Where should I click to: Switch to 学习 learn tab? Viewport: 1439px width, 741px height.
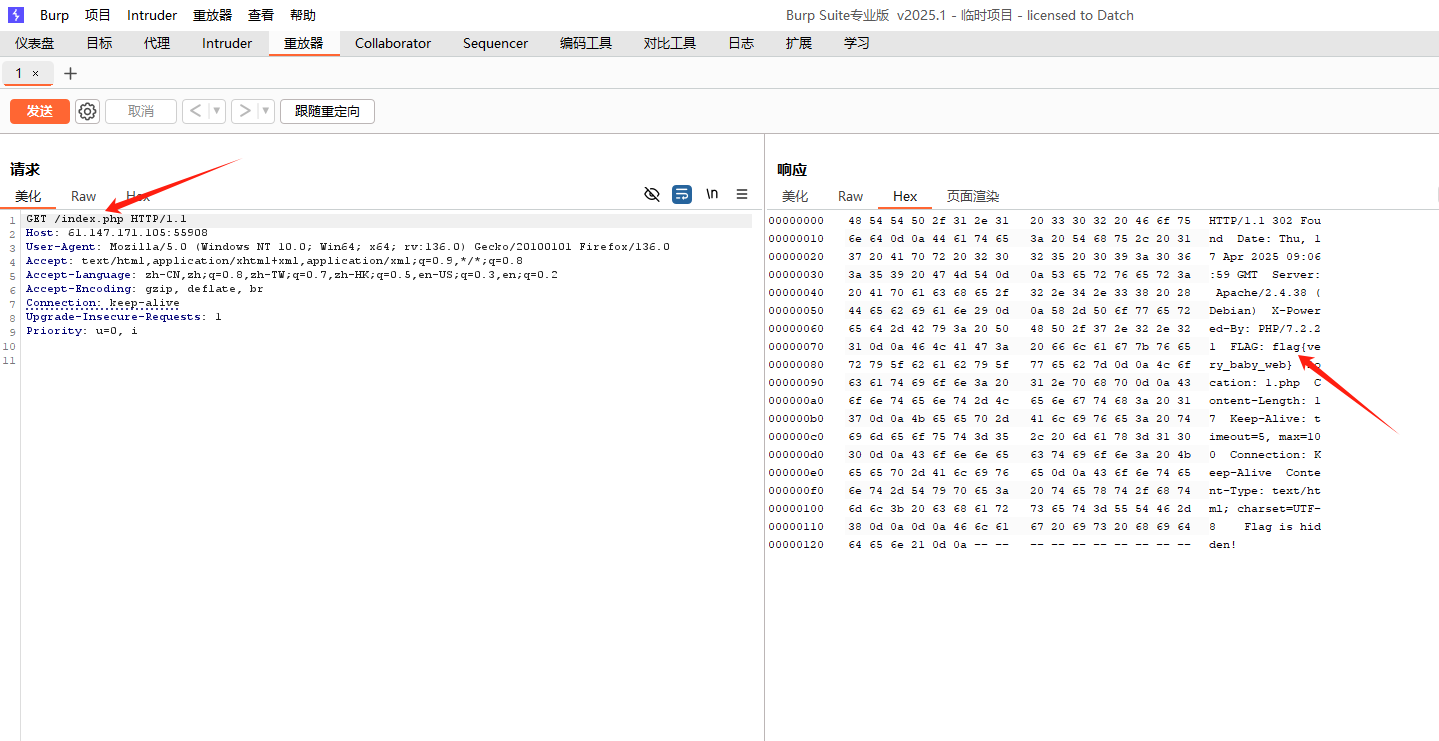click(x=857, y=43)
